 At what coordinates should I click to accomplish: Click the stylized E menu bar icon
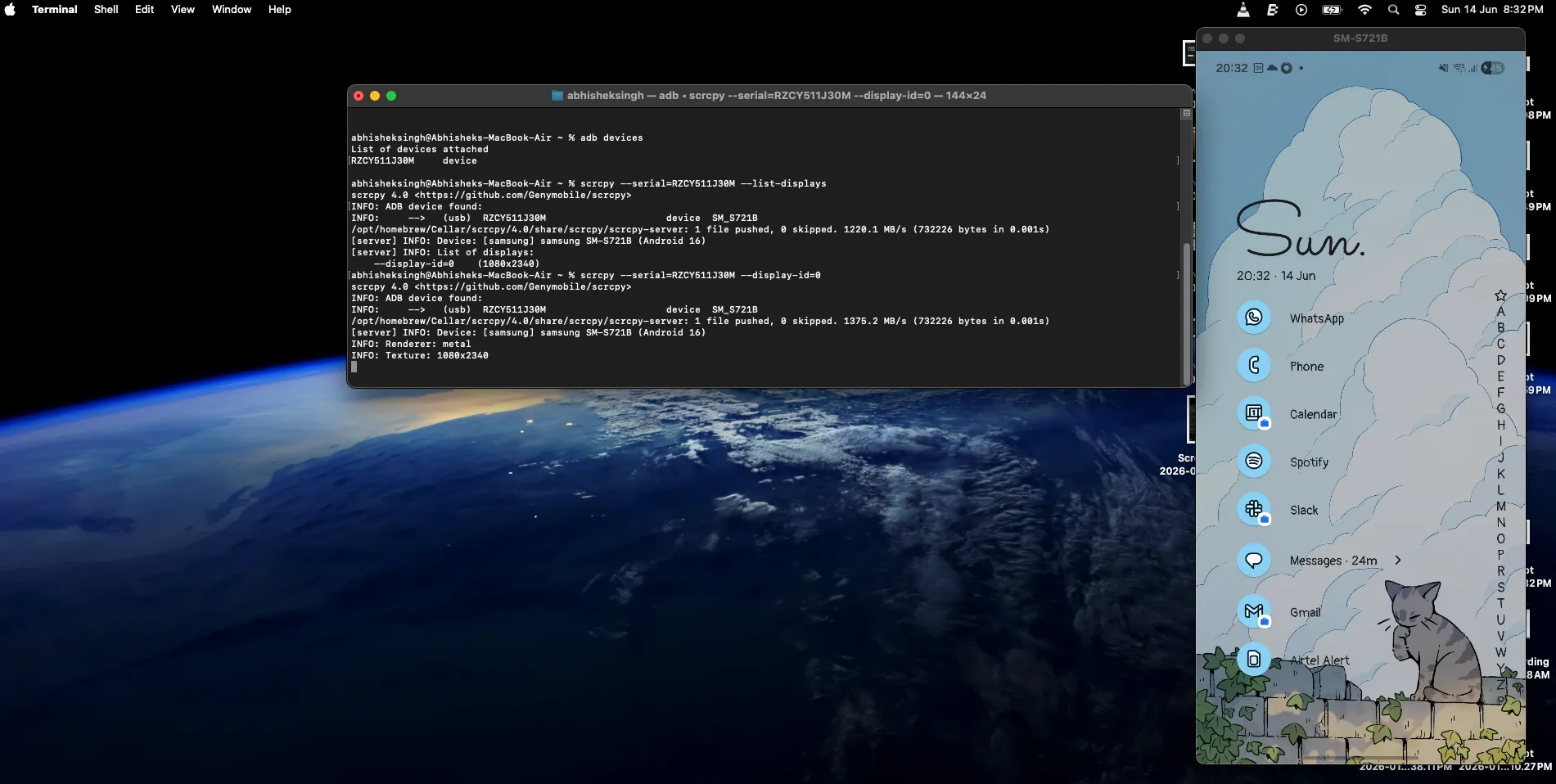[x=1273, y=10]
